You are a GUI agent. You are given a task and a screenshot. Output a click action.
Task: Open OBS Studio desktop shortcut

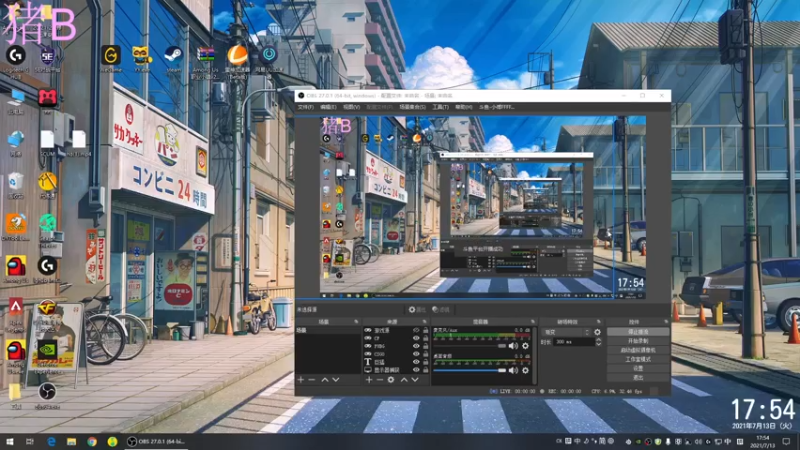tap(47, 392)
